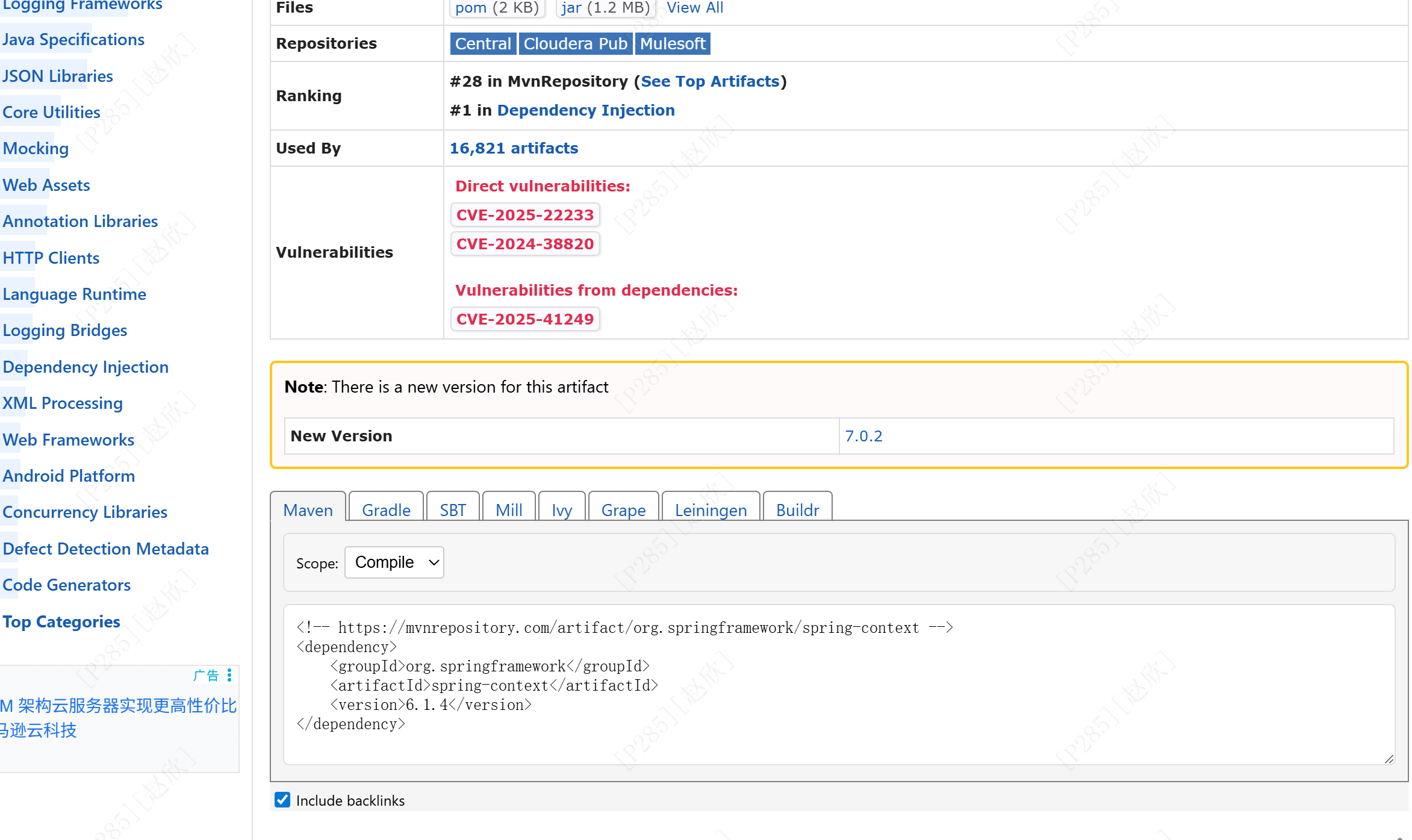The image size is (1412, 840).
Task: Toggle the Include backlinks checkbox
Action: tap(282, 800)
